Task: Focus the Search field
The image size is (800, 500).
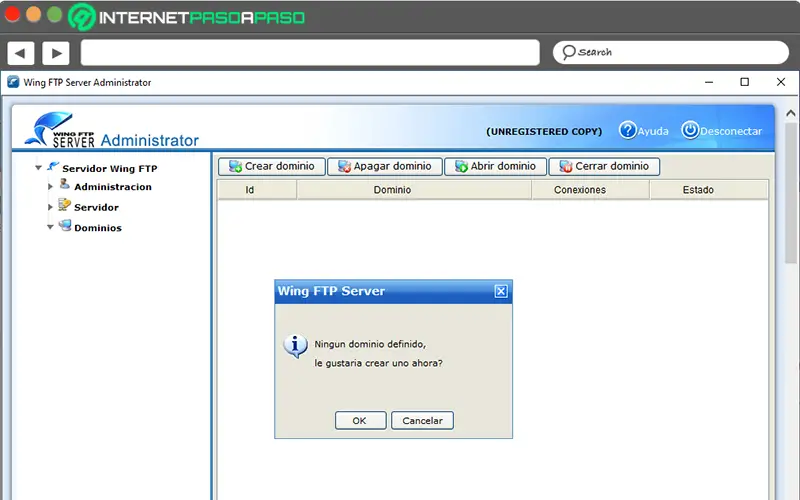Action: coord(670,53)
